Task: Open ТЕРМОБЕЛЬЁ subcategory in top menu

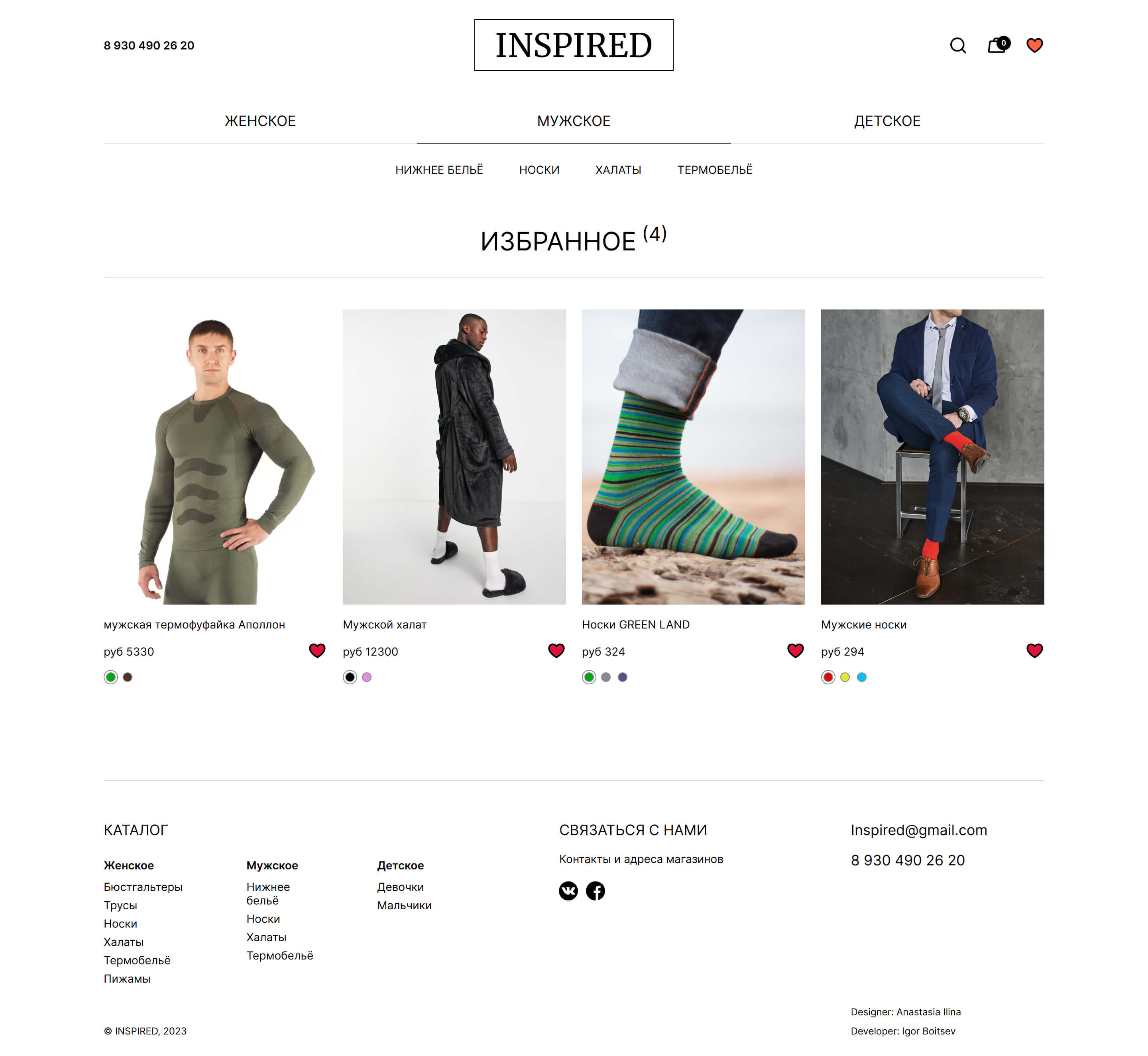Action: (x=714, y=170)
